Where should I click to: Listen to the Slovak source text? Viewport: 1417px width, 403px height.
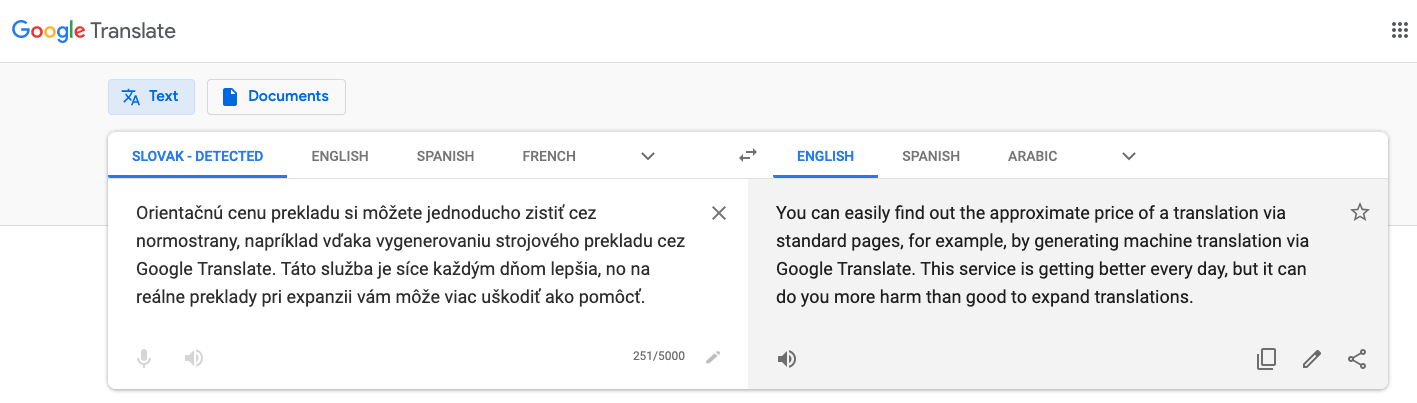coord(194,358)
